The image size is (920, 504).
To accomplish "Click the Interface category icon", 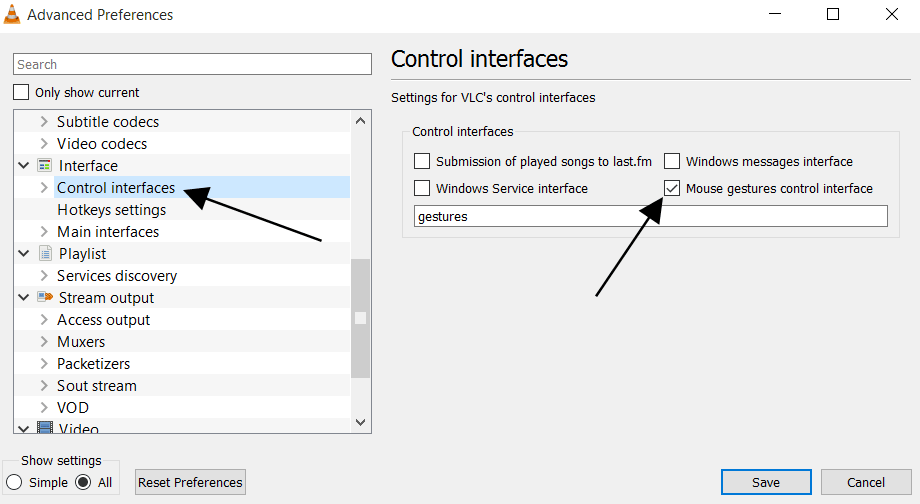I will 45,166.
